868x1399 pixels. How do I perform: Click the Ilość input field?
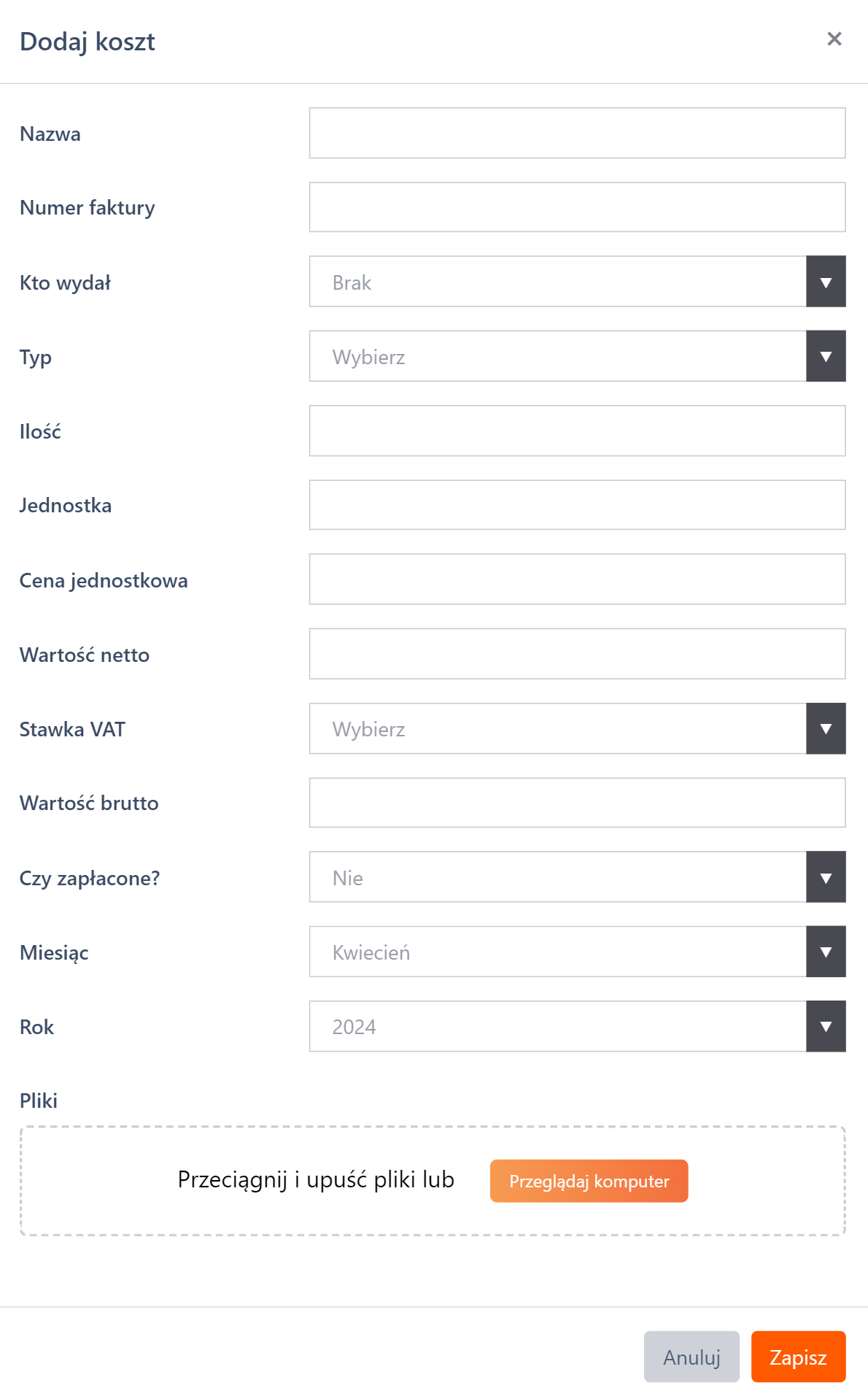coord(577,431)
